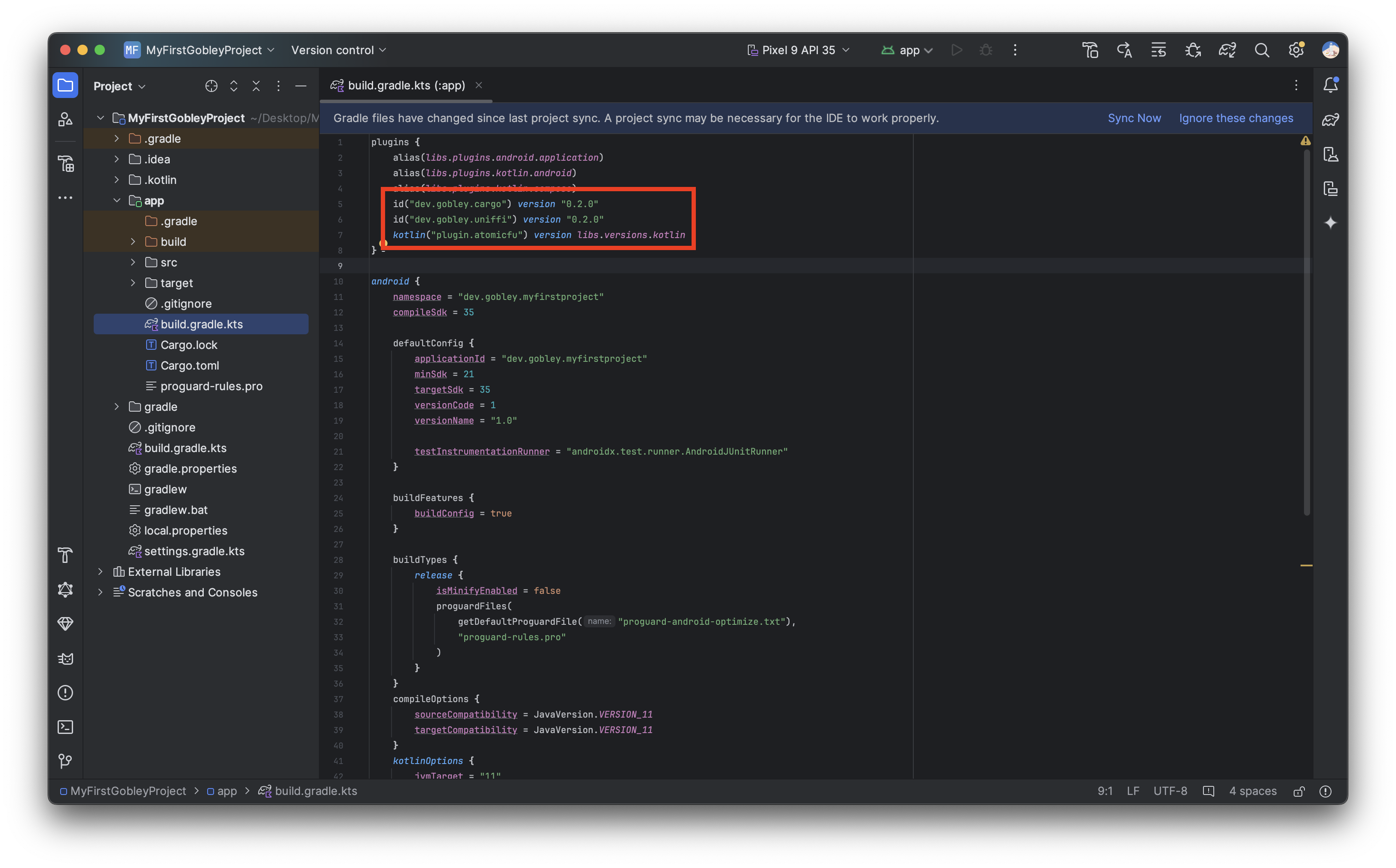Open the app run configuration dropdown
1396x868 pixels.
pyautogui.click(x=907, y=51)
